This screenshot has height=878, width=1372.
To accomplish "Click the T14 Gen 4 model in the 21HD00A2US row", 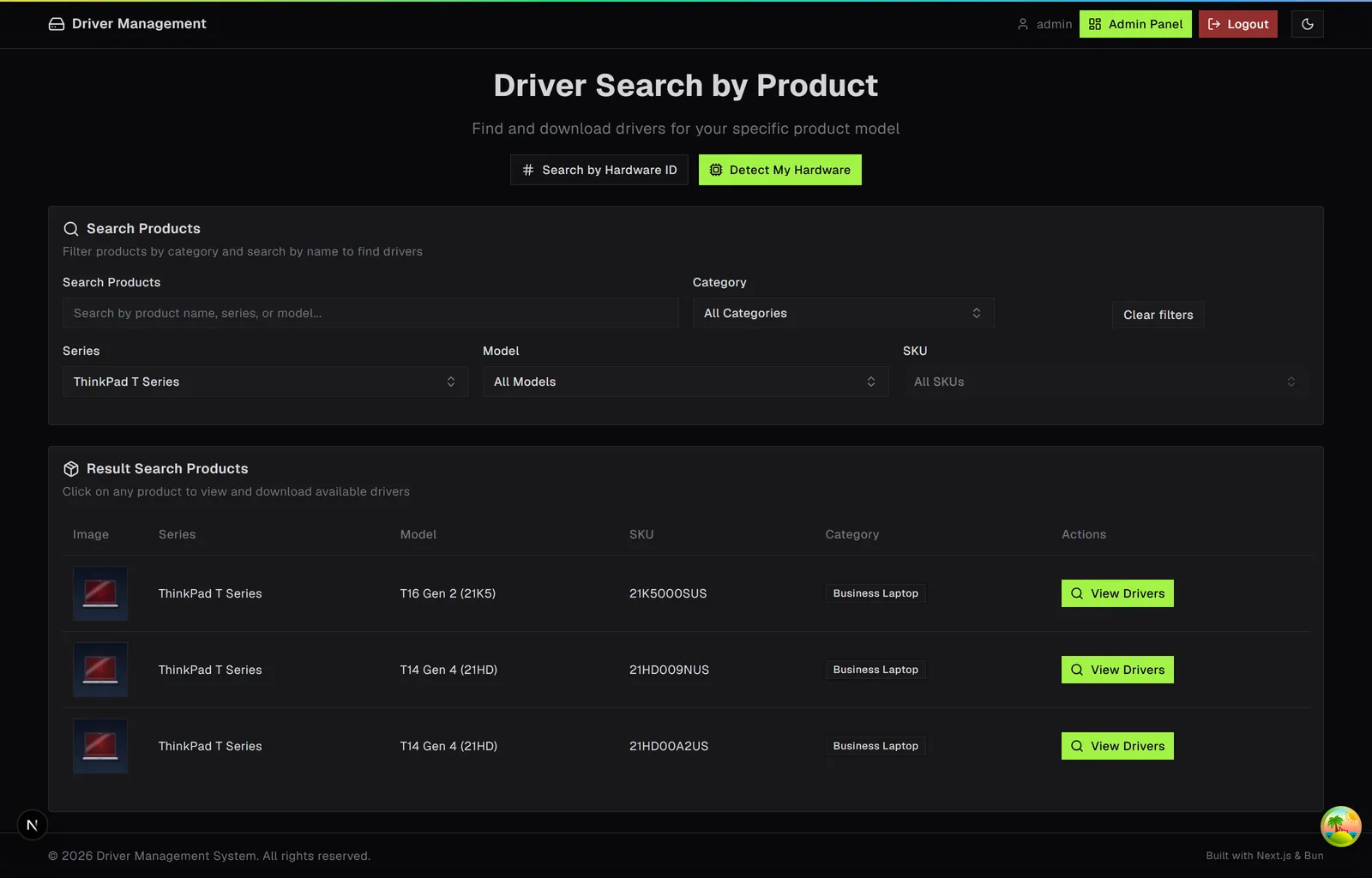I will [448, 746].
